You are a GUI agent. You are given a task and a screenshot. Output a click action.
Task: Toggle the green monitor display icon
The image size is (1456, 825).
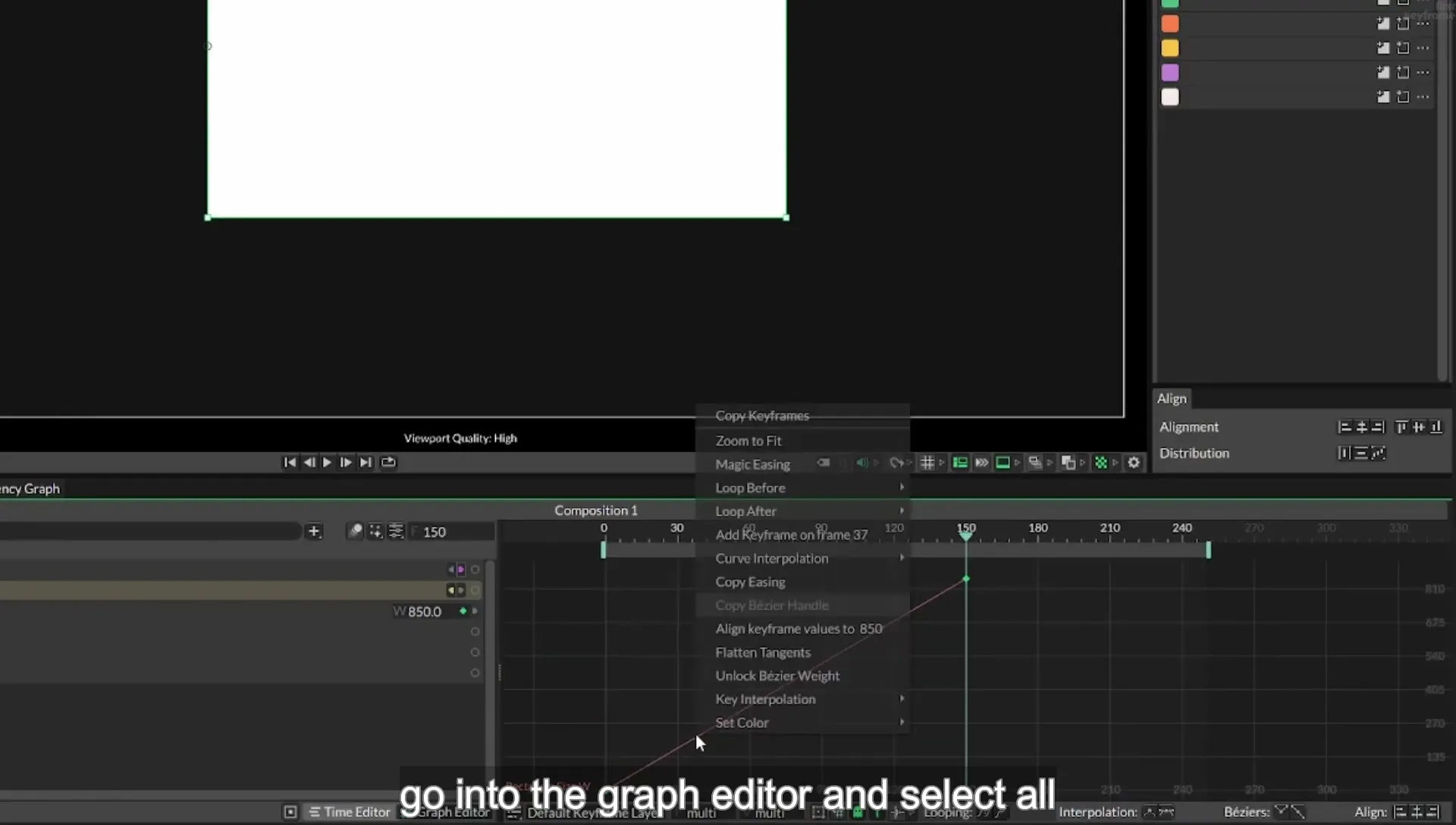pyautogui.click(x=1003, y=463)
